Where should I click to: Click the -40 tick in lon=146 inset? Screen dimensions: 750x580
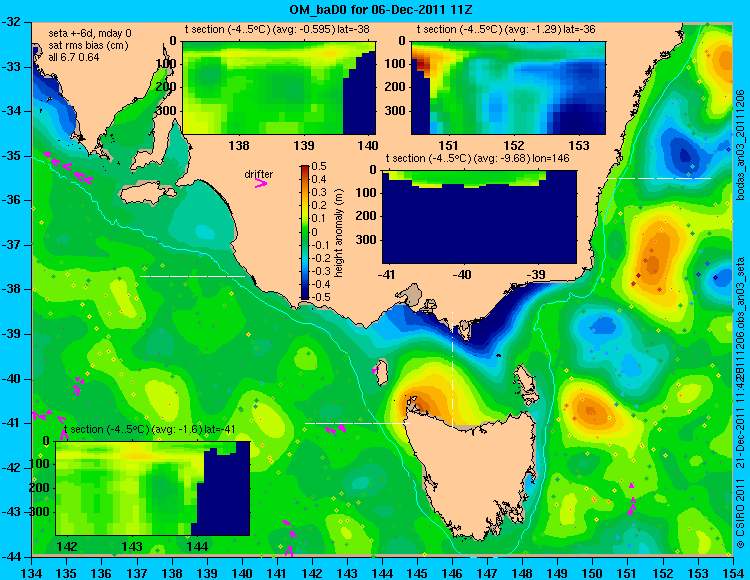coord(462,275)
